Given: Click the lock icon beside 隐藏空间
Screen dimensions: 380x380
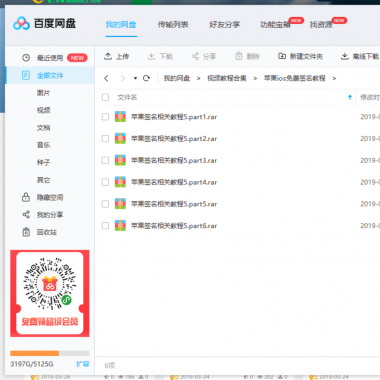Looking at the screenshot, I should pyautogui.click(x=26, y=197).
